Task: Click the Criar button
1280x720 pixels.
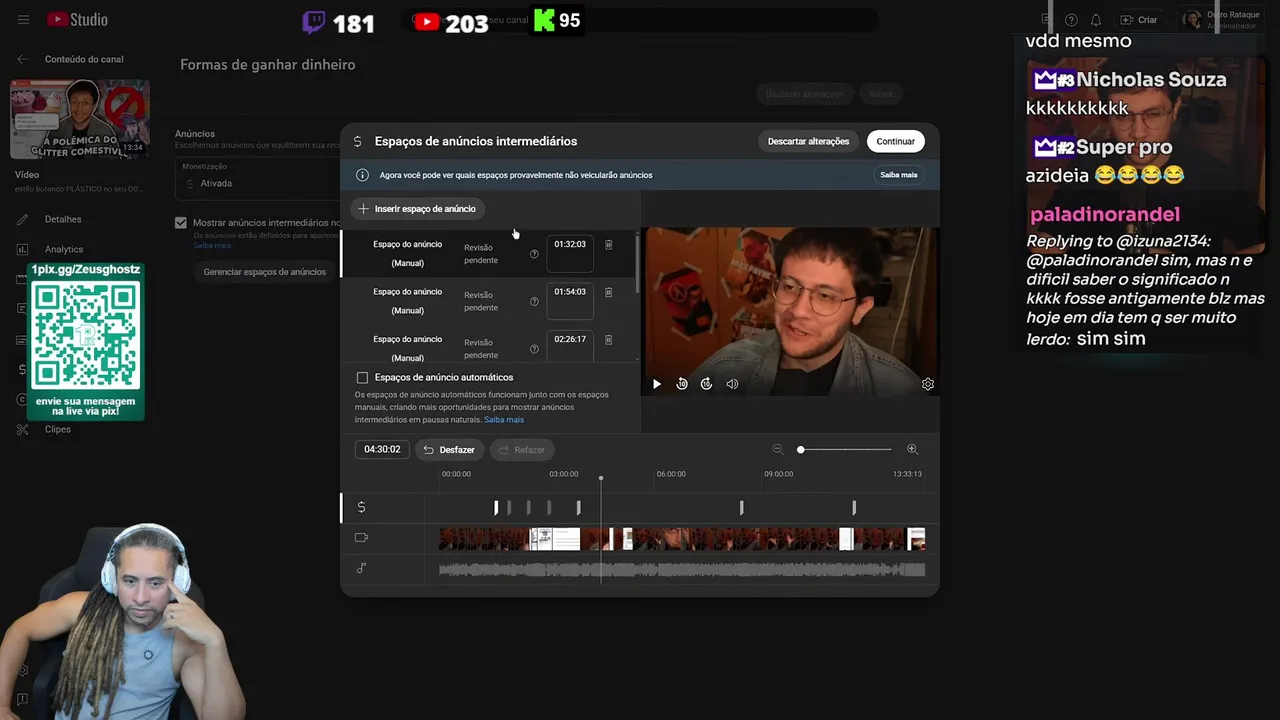Action: pyautogui.click(x=1138, y=20)
